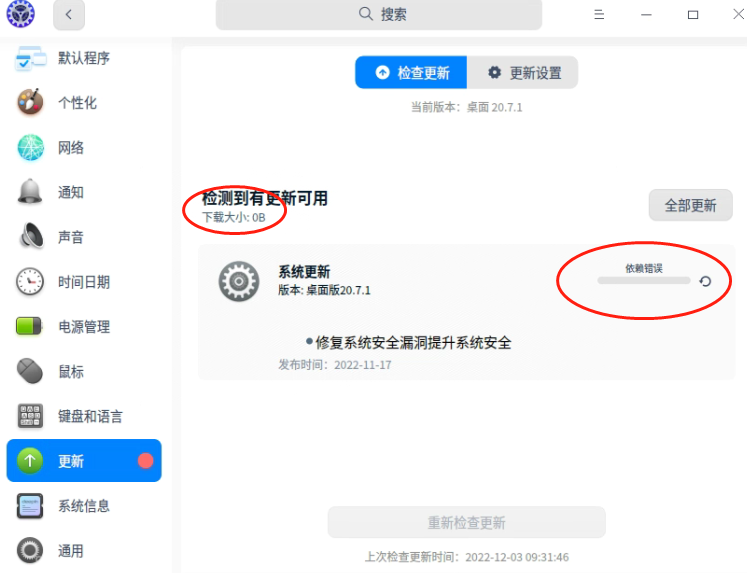
Task: Select the 个性化 sidebar label
Action: pyautogui.click(x=77, y=102)
